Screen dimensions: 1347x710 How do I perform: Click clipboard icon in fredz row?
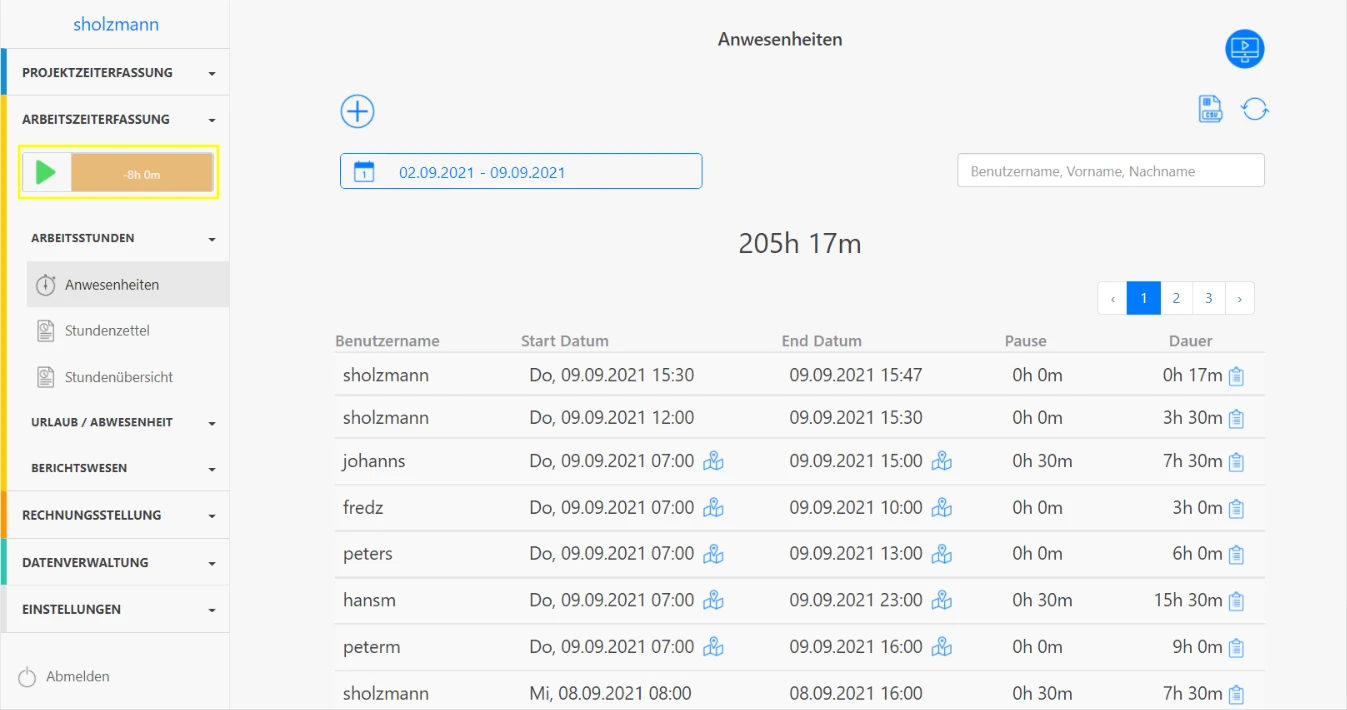click(1236, 508)
